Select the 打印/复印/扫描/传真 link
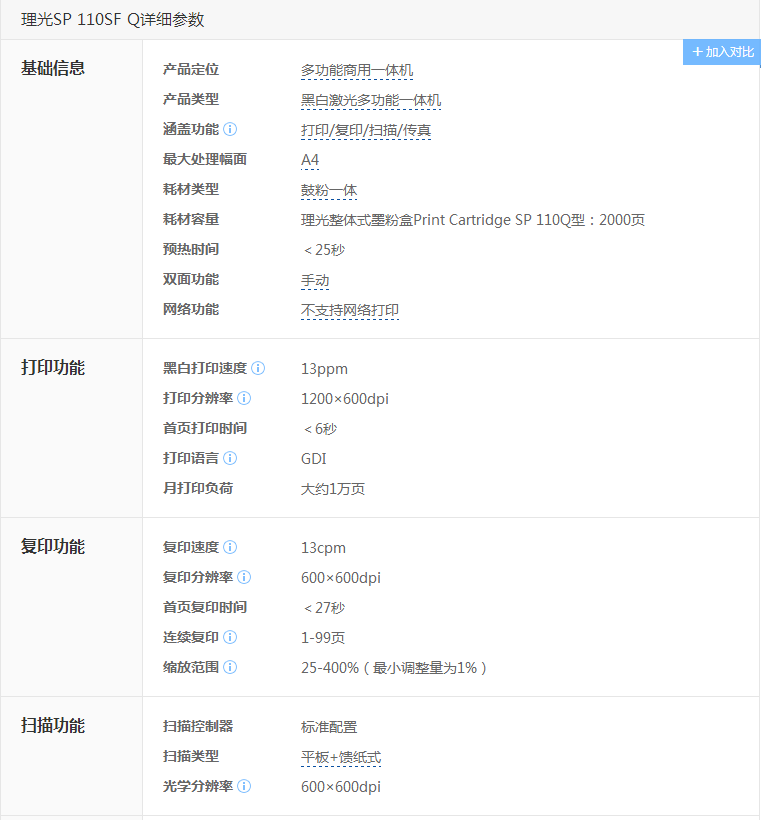The height and width of the screenshot is (820, 761). (366, 131)
